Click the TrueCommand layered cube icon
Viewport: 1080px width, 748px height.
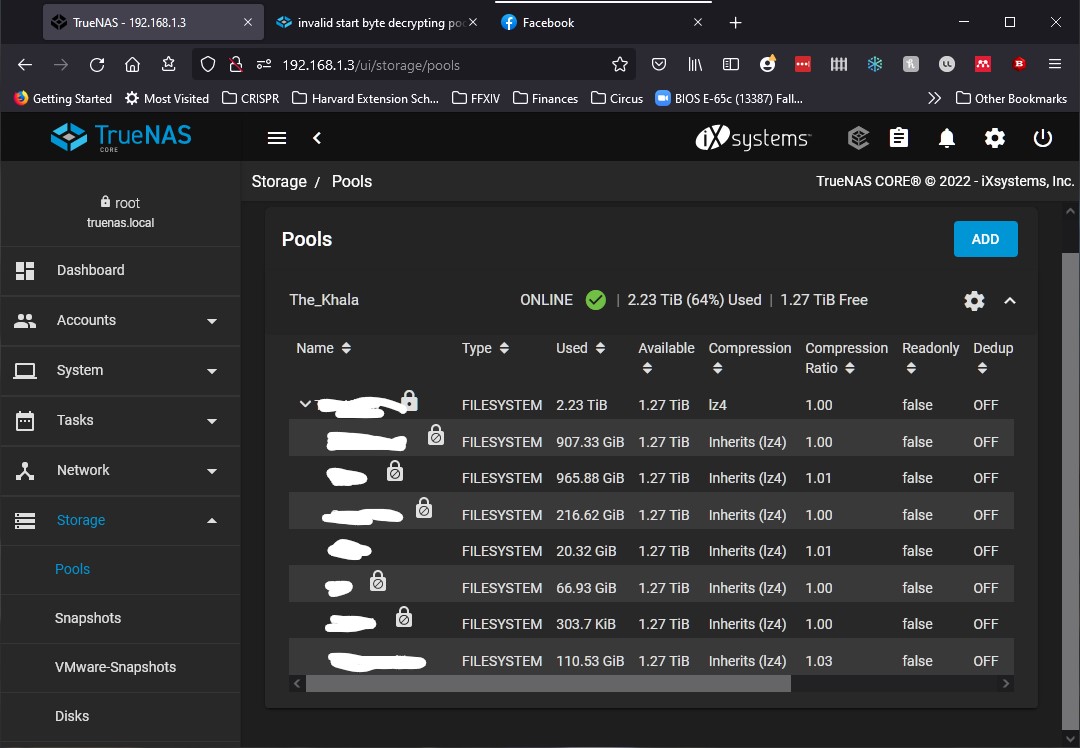858,138
